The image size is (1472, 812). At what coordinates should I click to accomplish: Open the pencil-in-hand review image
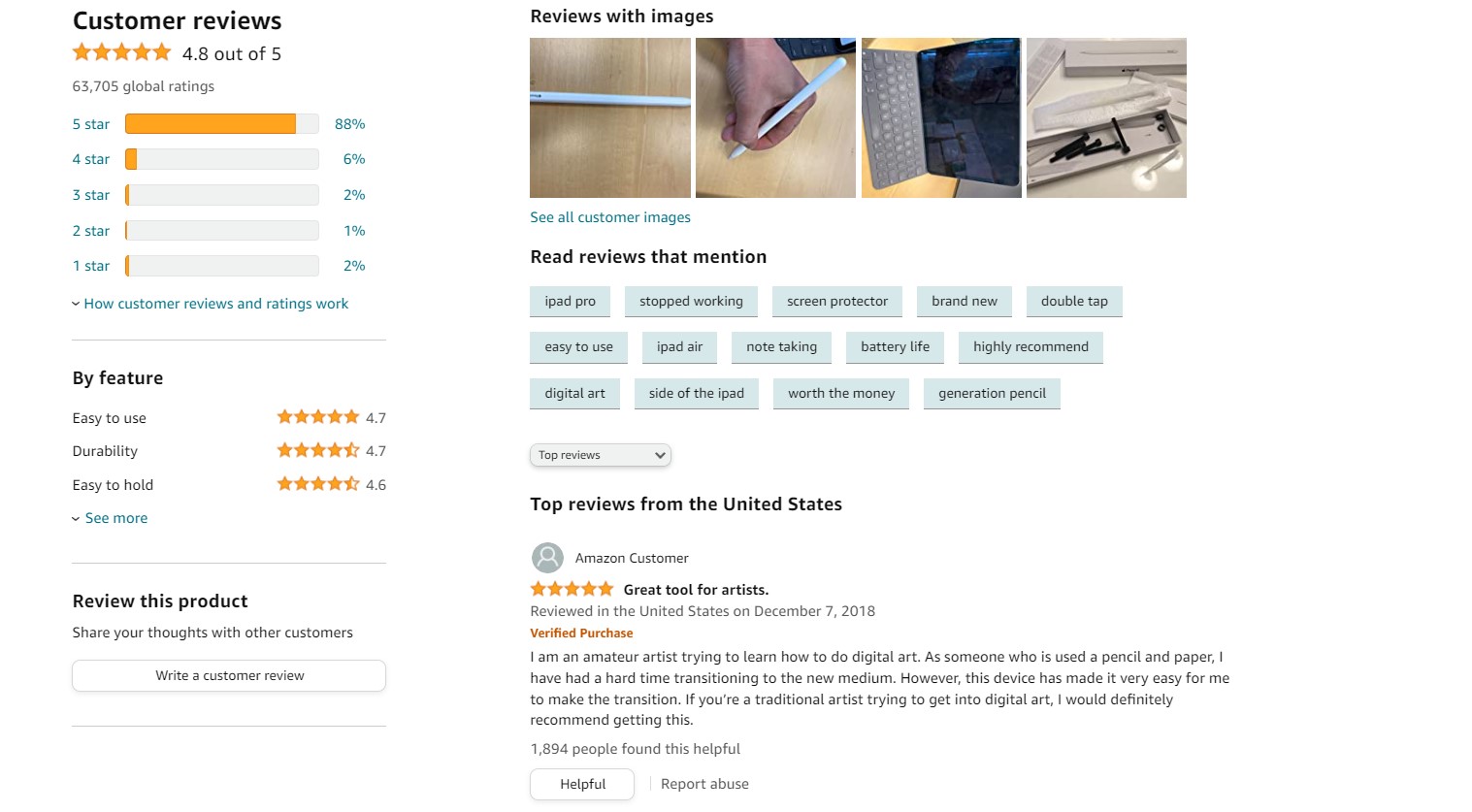pos(774,117)
